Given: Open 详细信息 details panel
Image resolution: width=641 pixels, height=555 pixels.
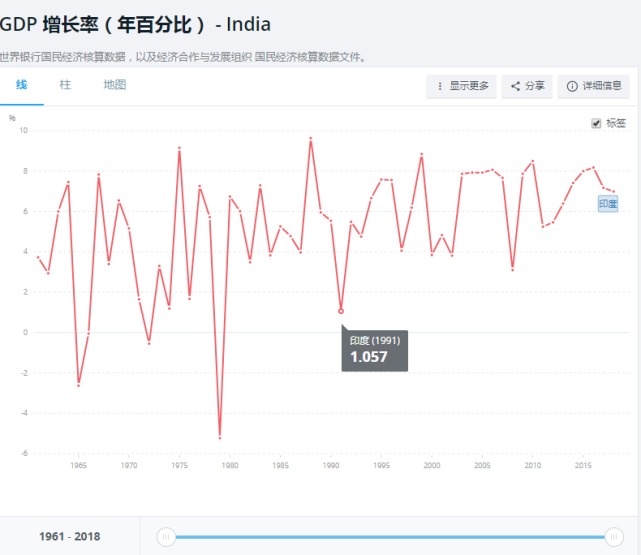Looking at the screenshot, I should pos(594,86).
